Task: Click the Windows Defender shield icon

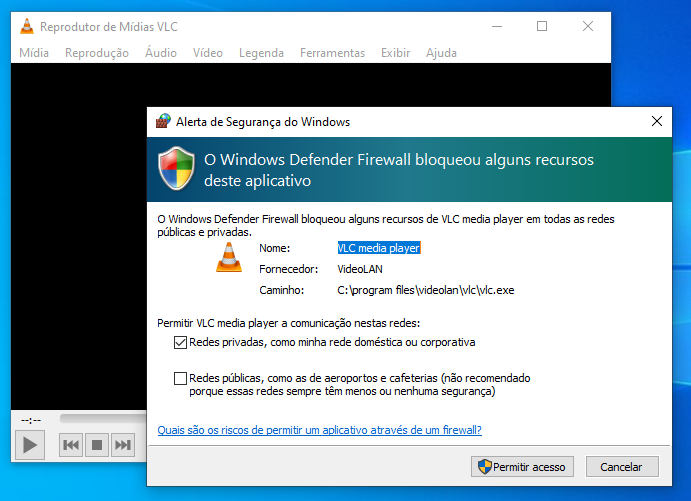Action: [177, 169]
